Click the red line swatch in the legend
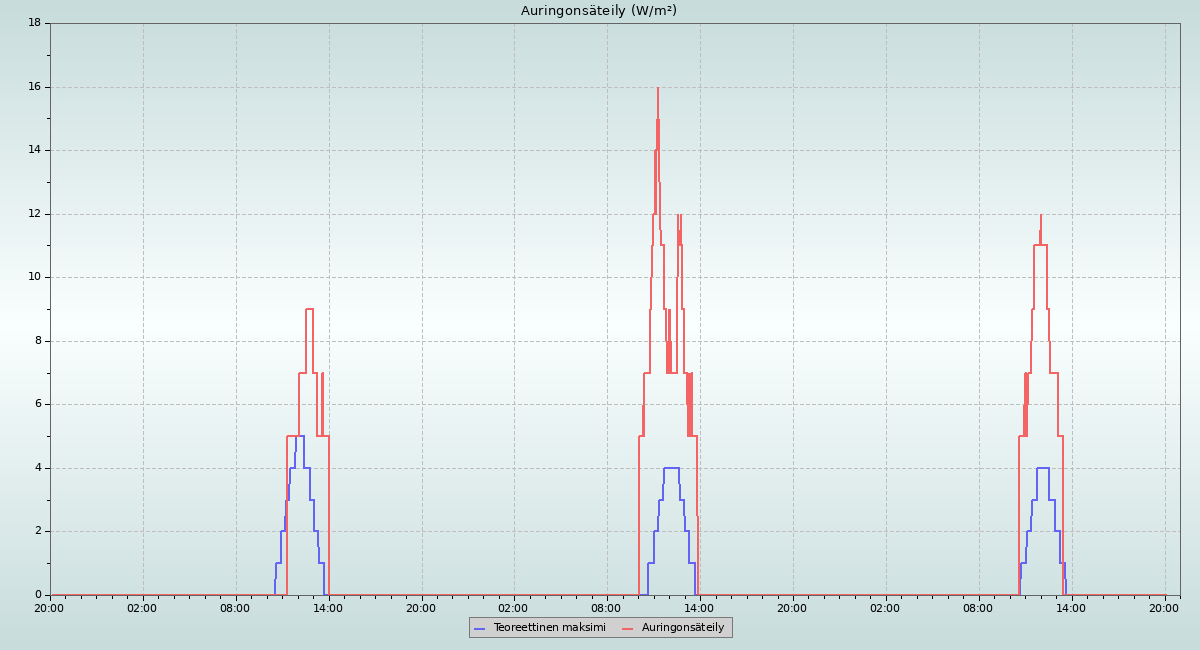Viewport: 1200px width, 650px height. (x=628, y=628)
